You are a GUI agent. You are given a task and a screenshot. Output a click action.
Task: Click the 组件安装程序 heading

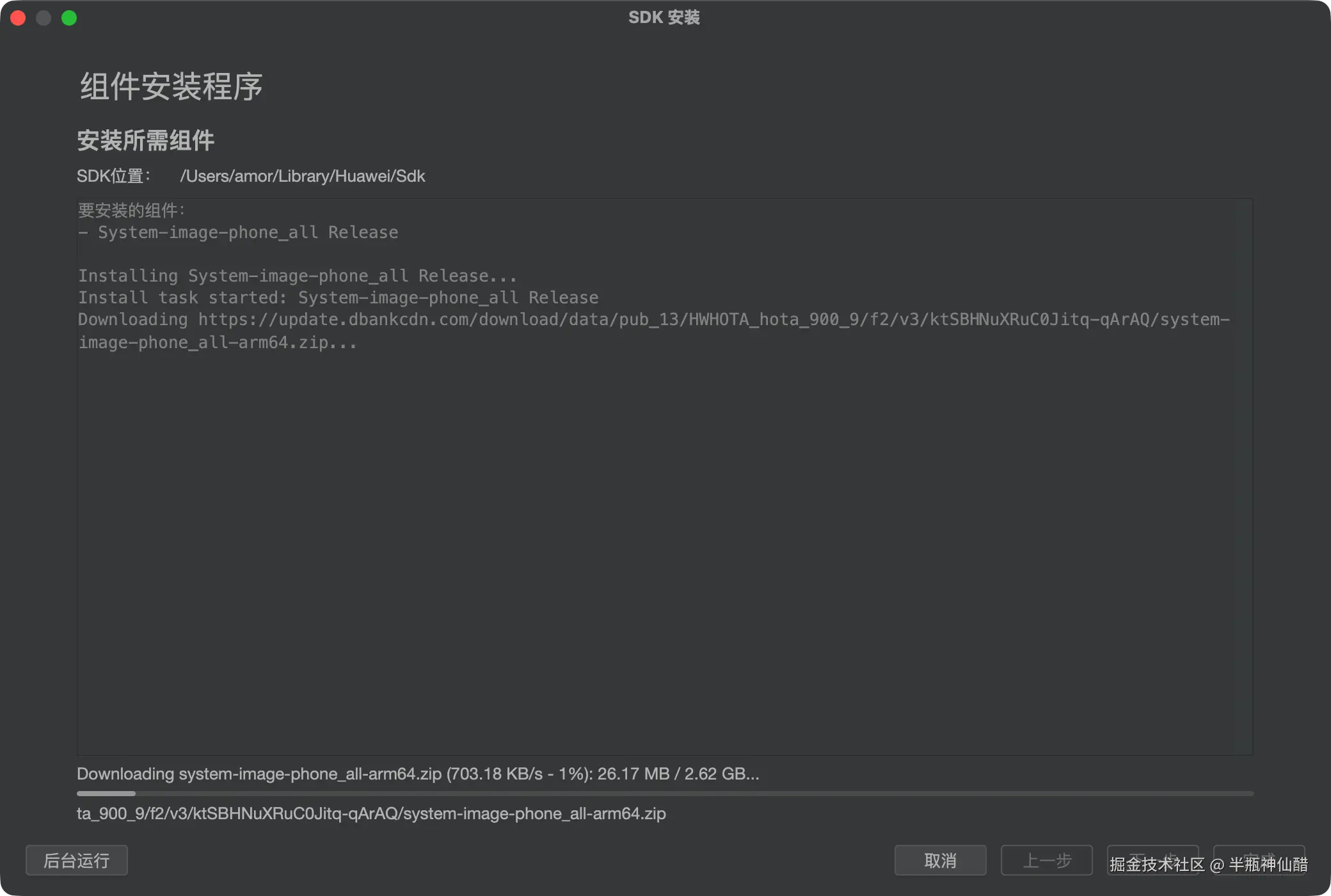click(171, 86)
